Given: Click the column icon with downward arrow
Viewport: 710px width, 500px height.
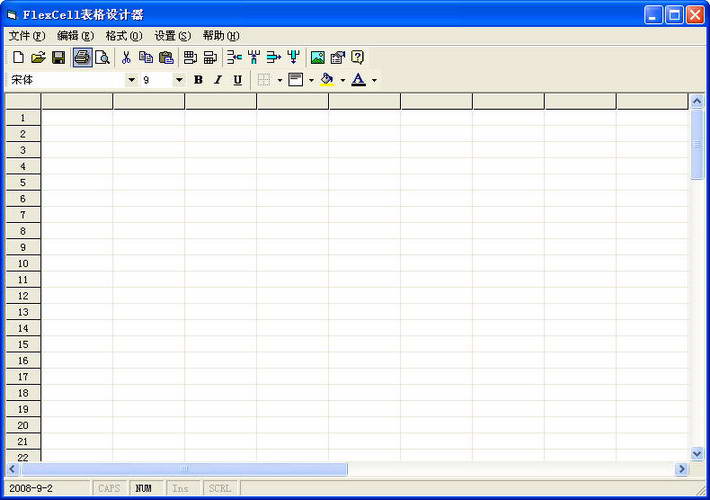Looking at the screenshot, I should (x=293, y=58).
